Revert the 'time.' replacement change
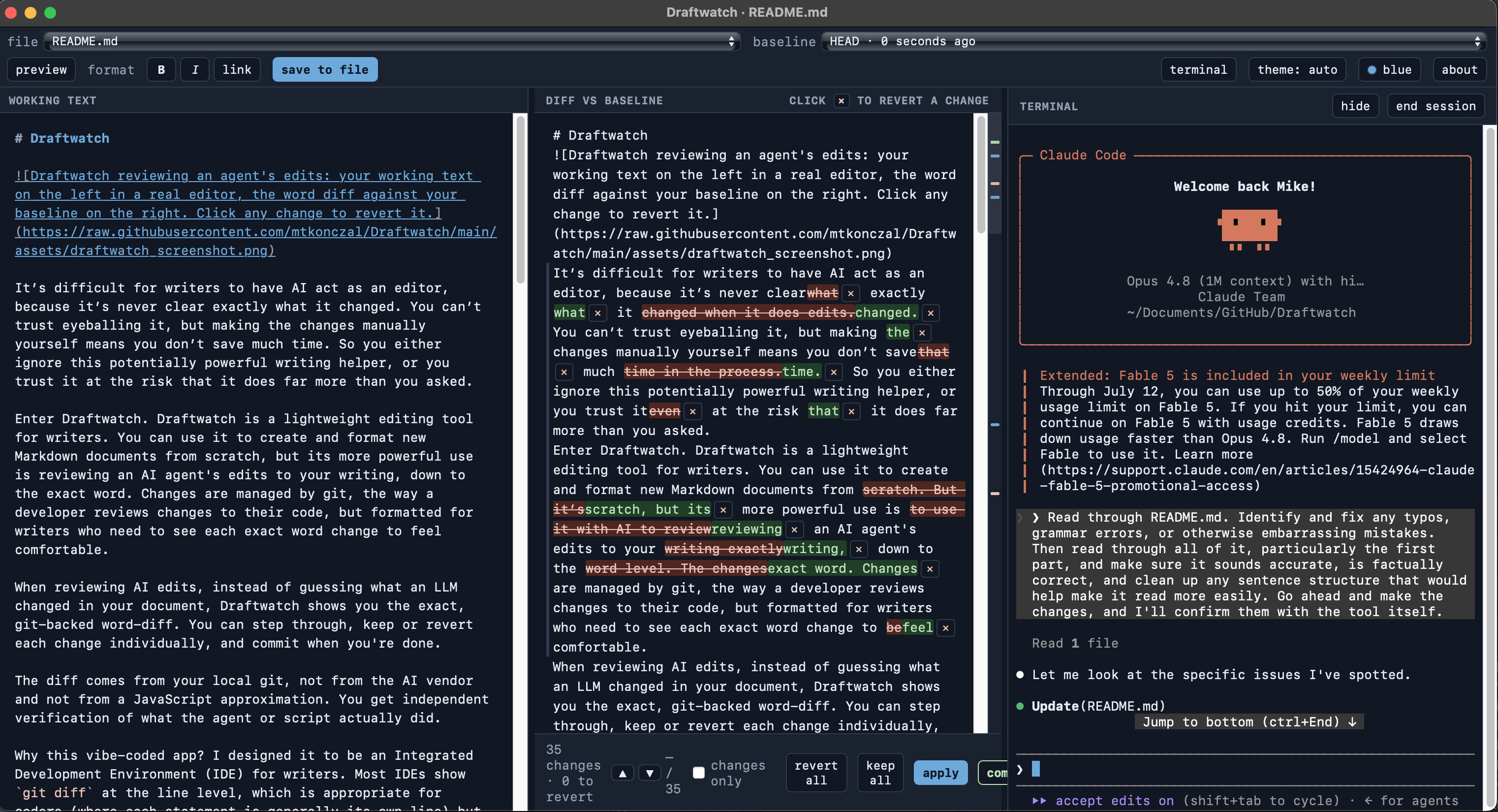The width and height of the screenshot is (1498, 812). [833, 372]
